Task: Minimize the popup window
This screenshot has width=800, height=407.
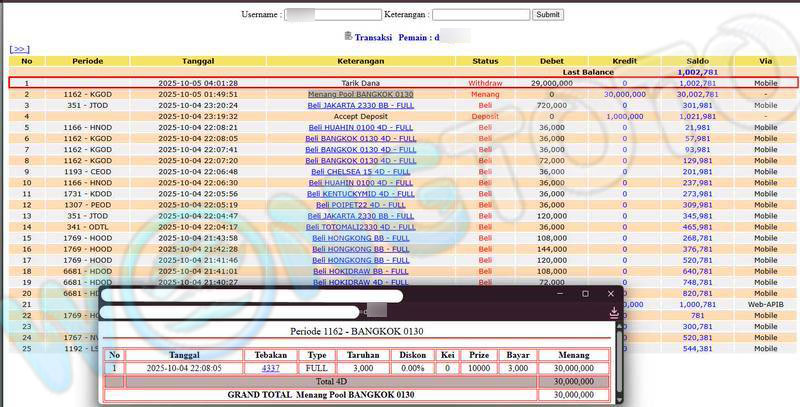Action: [558, 294]
